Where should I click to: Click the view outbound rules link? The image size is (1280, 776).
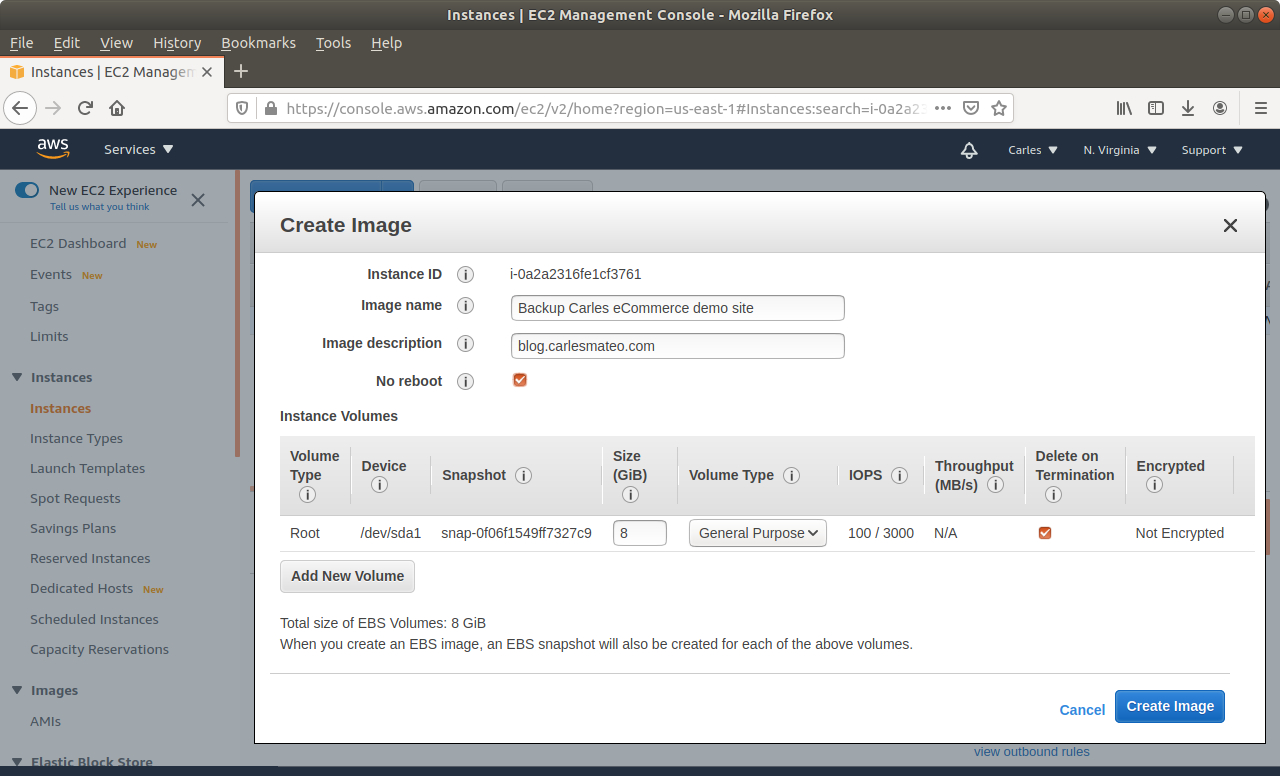(1032, 752)
